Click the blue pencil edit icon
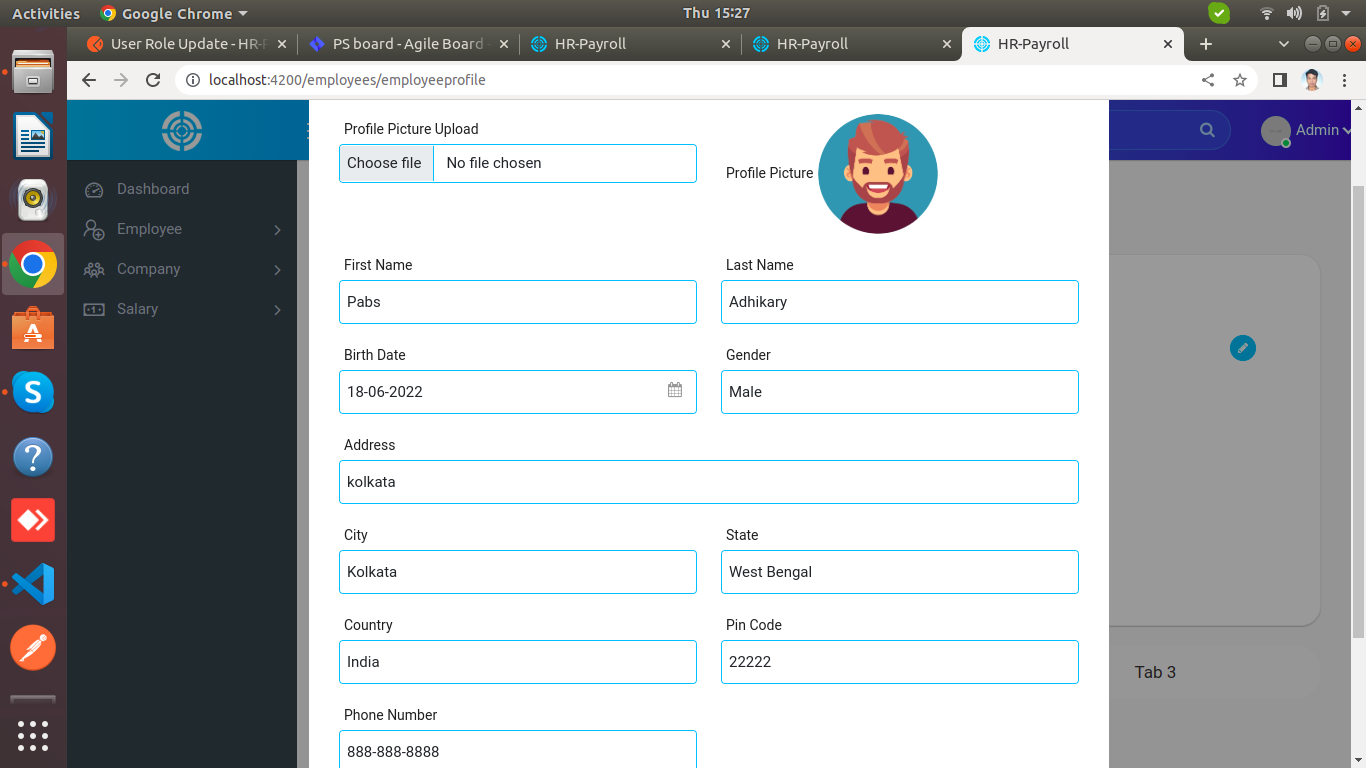This screenshot has height=768, width=1366. pos(1242,348)
